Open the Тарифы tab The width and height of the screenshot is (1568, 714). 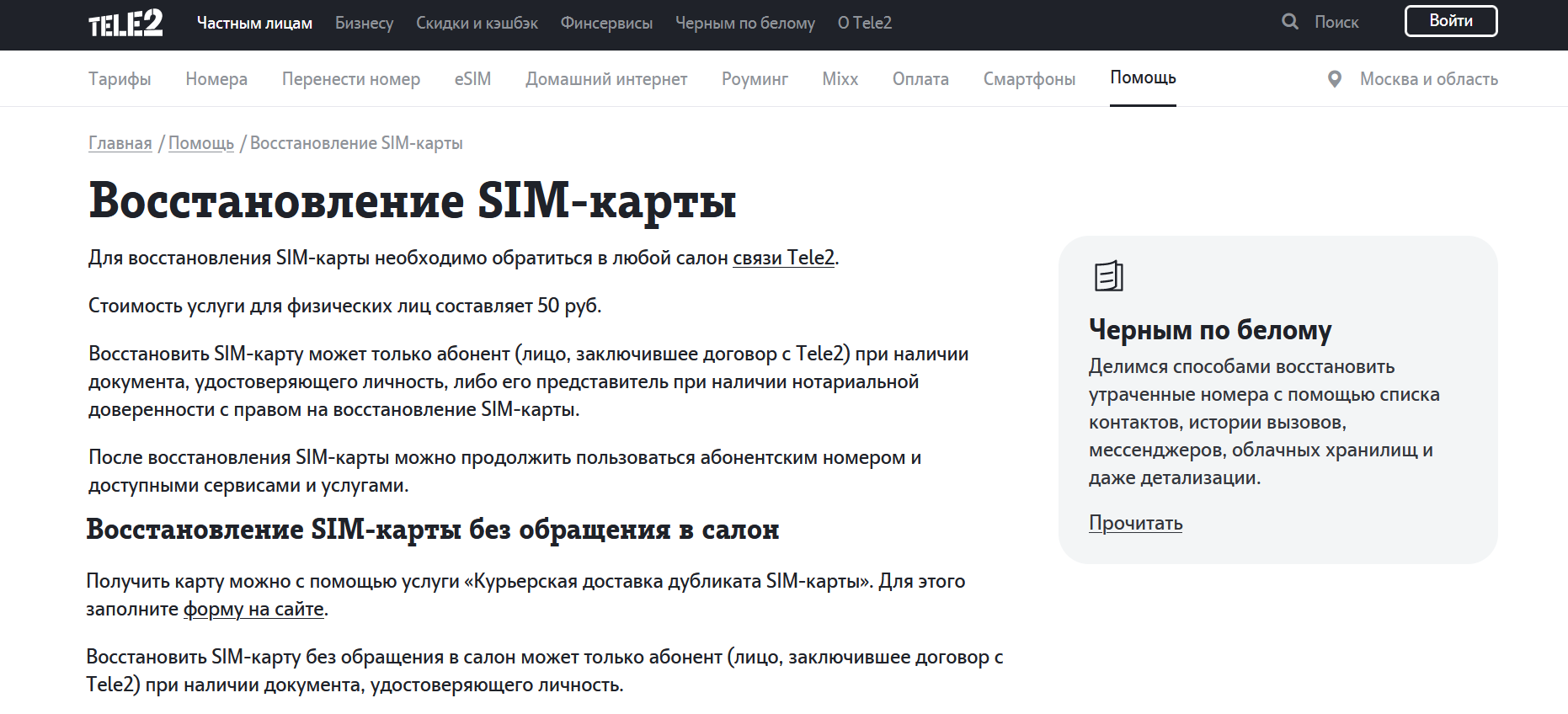click(120, 79)
